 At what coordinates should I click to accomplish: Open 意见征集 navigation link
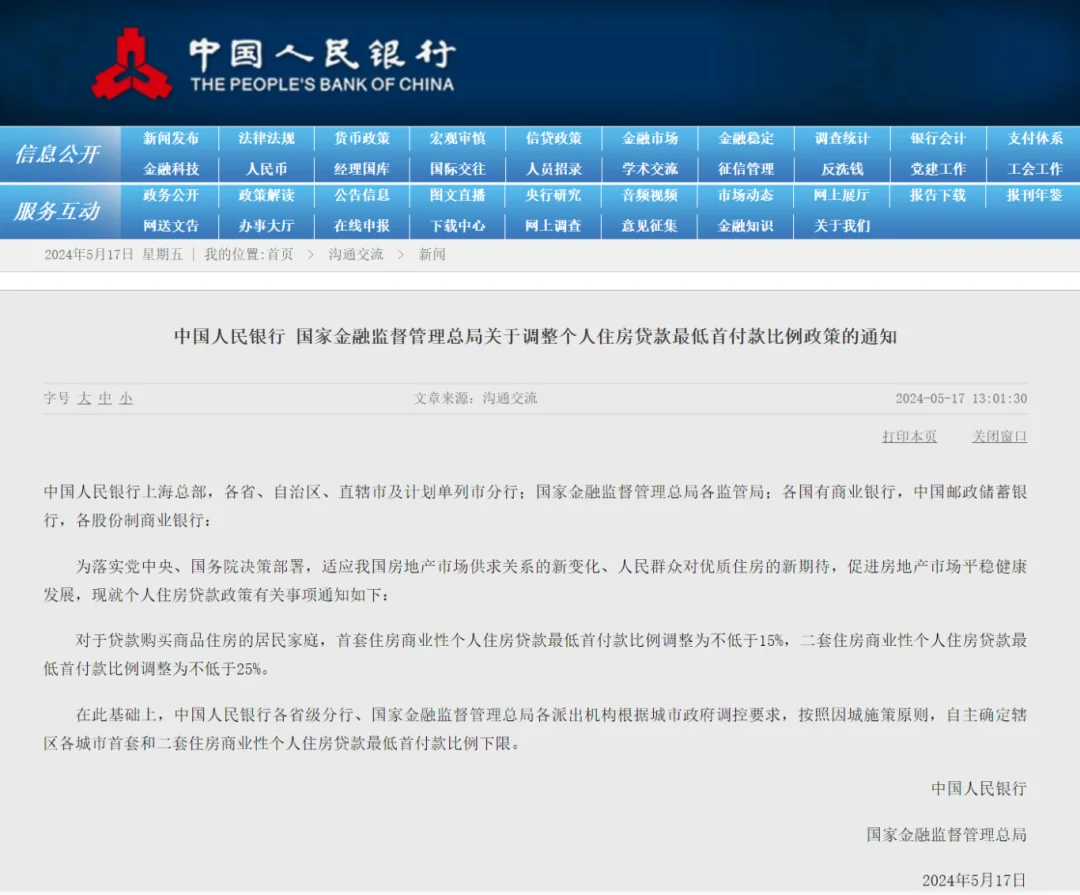[x=650, y=226]
